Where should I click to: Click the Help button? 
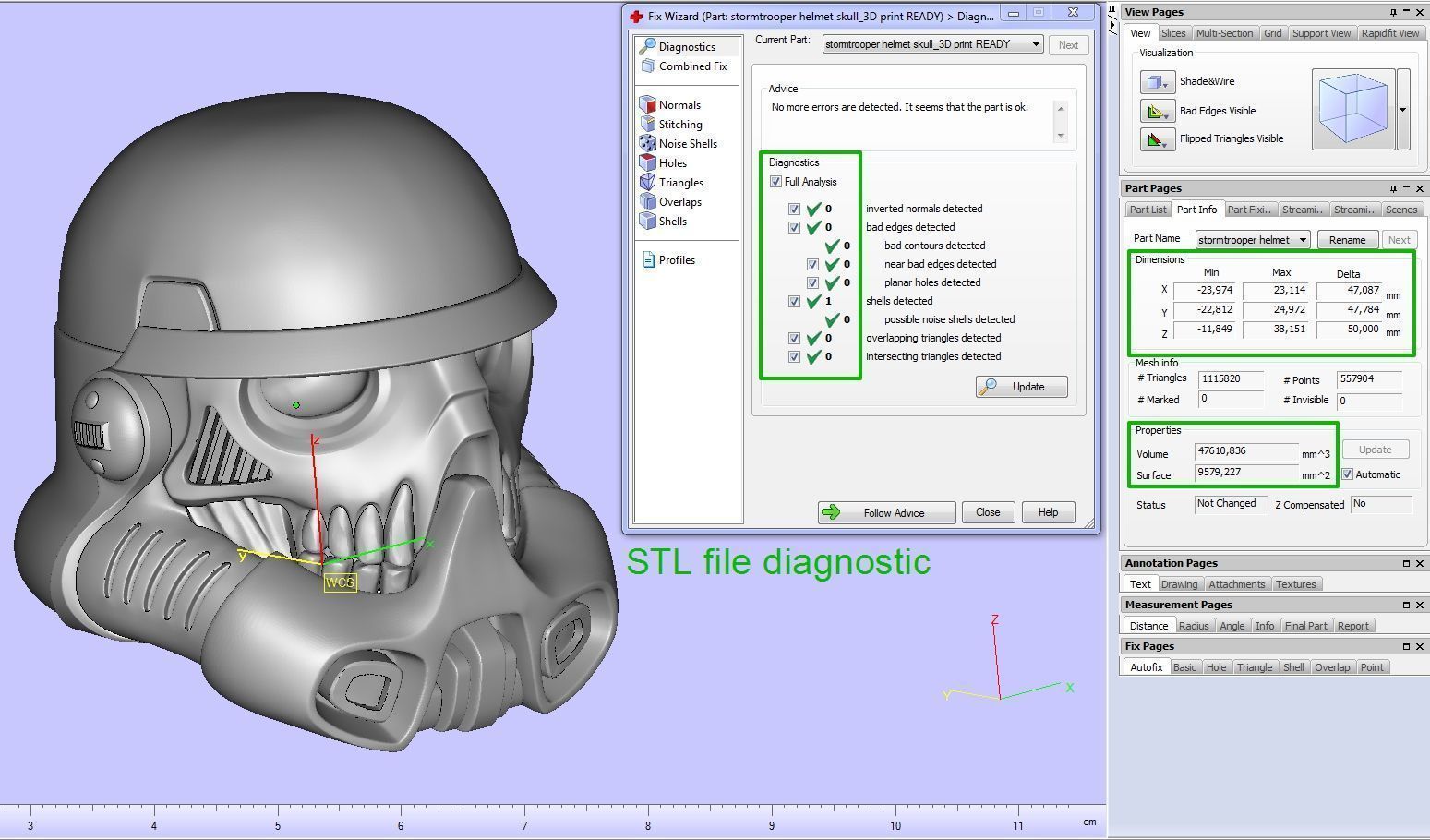pyautogui.click(x=1048, y=512)
